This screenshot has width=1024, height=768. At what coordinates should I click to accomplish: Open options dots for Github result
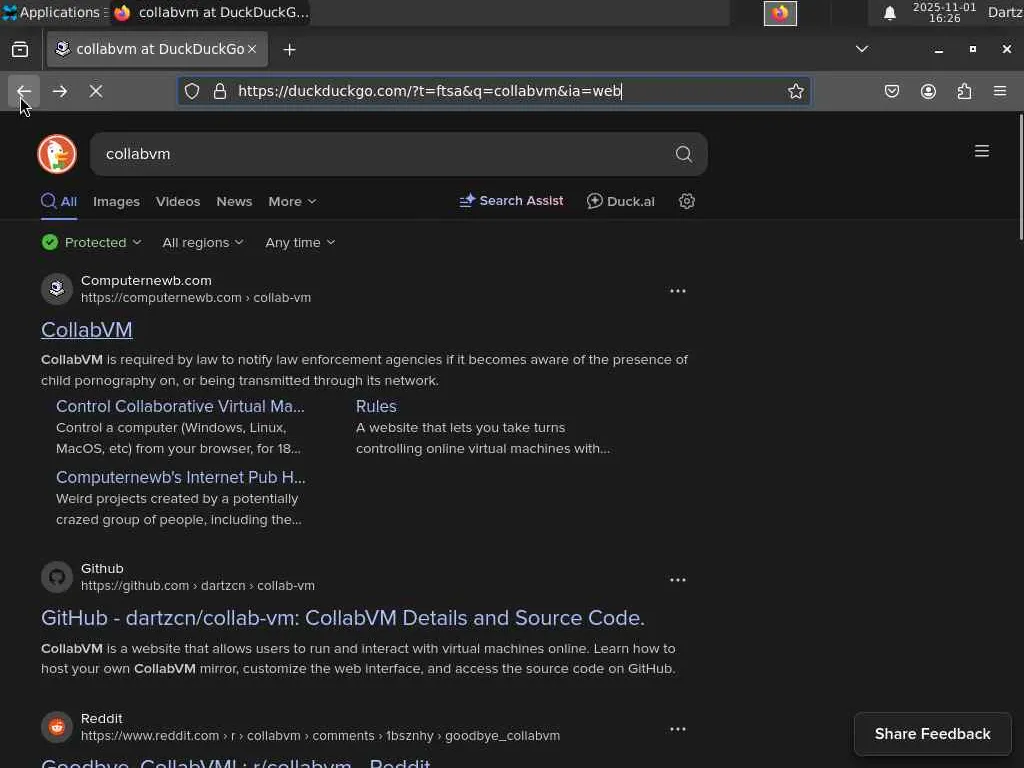point(678,579)
